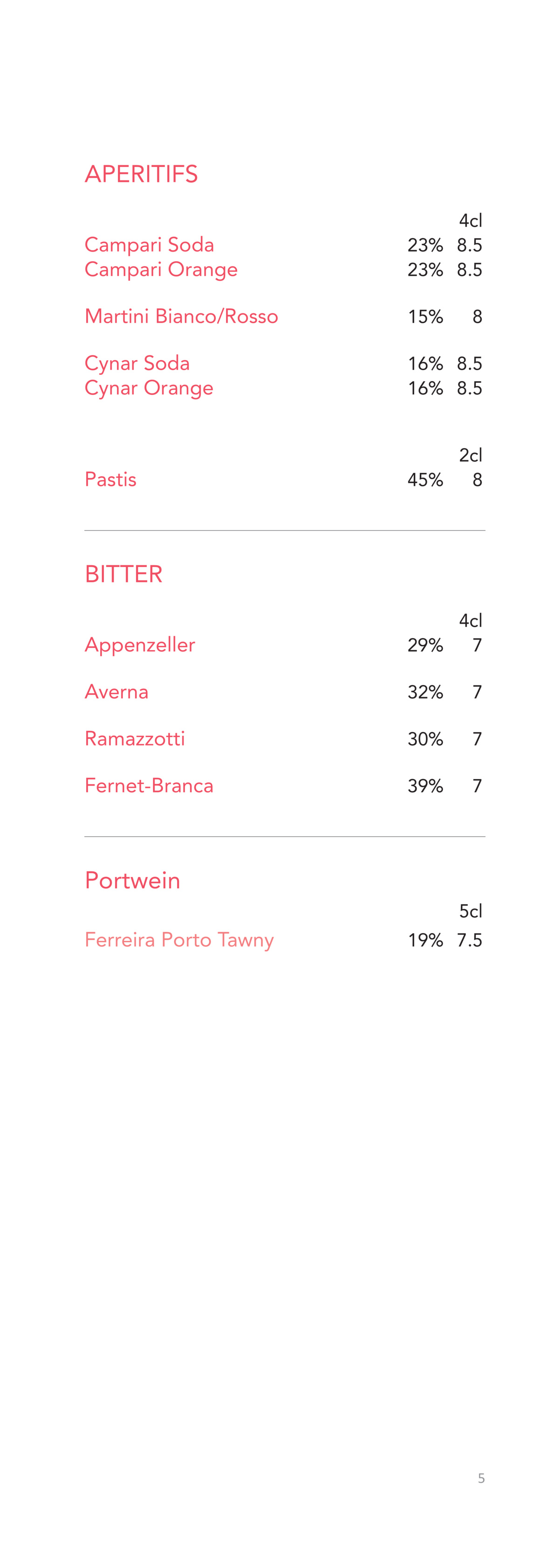The image size is (554, 1568).
Task: Select the Campari Orange entry
Action: click(161, 269)
